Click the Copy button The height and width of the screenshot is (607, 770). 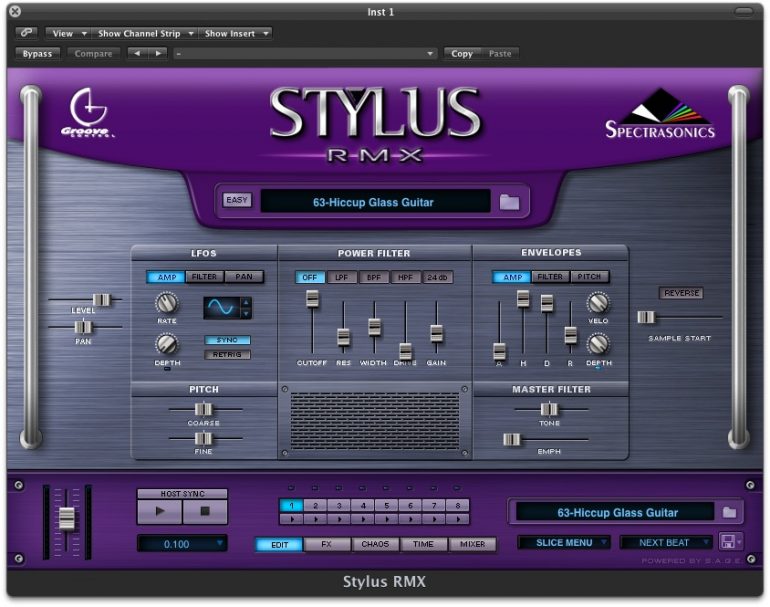tap(462, 54)
